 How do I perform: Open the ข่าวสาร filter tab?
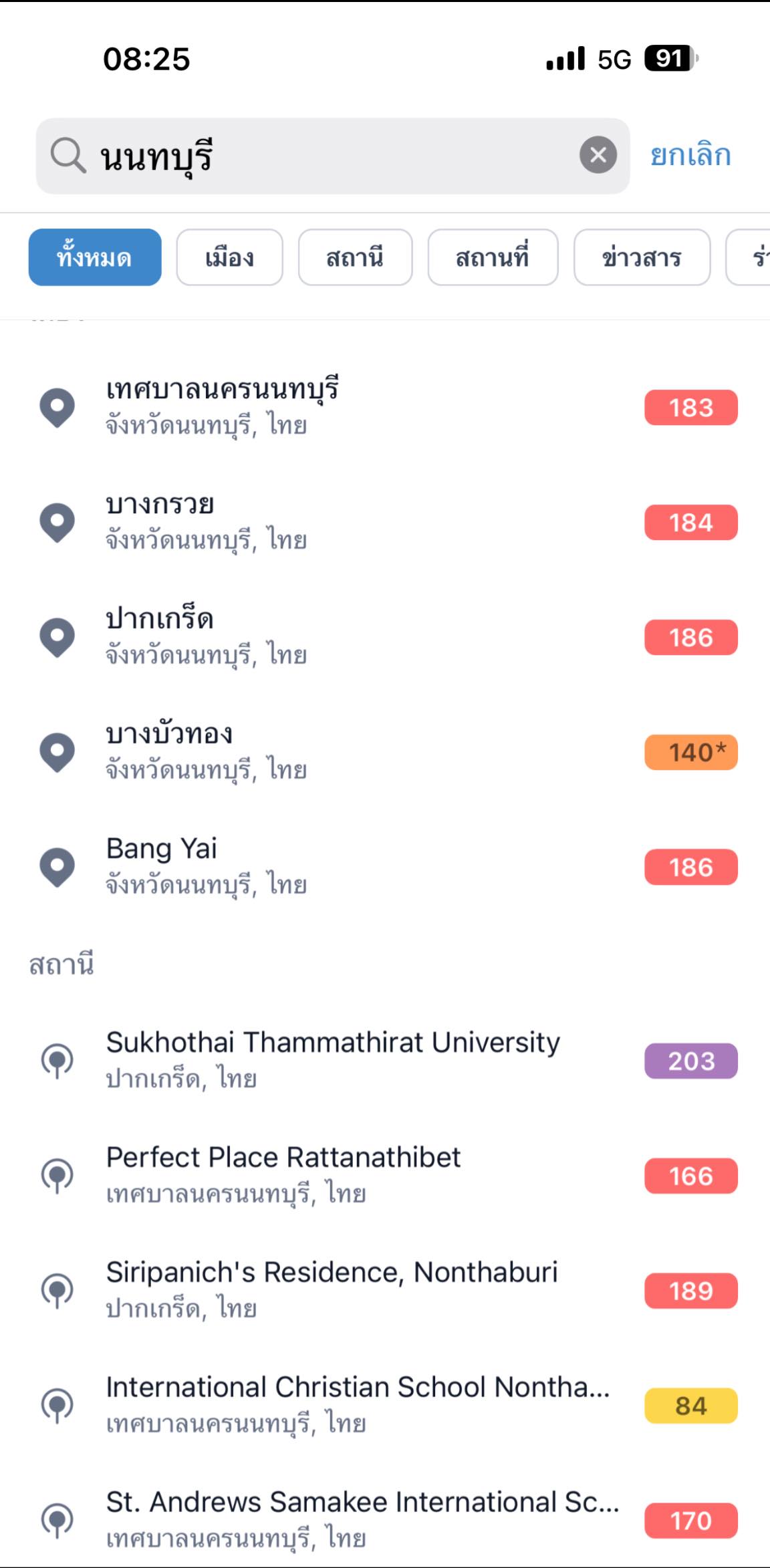(x=642, y=257)
